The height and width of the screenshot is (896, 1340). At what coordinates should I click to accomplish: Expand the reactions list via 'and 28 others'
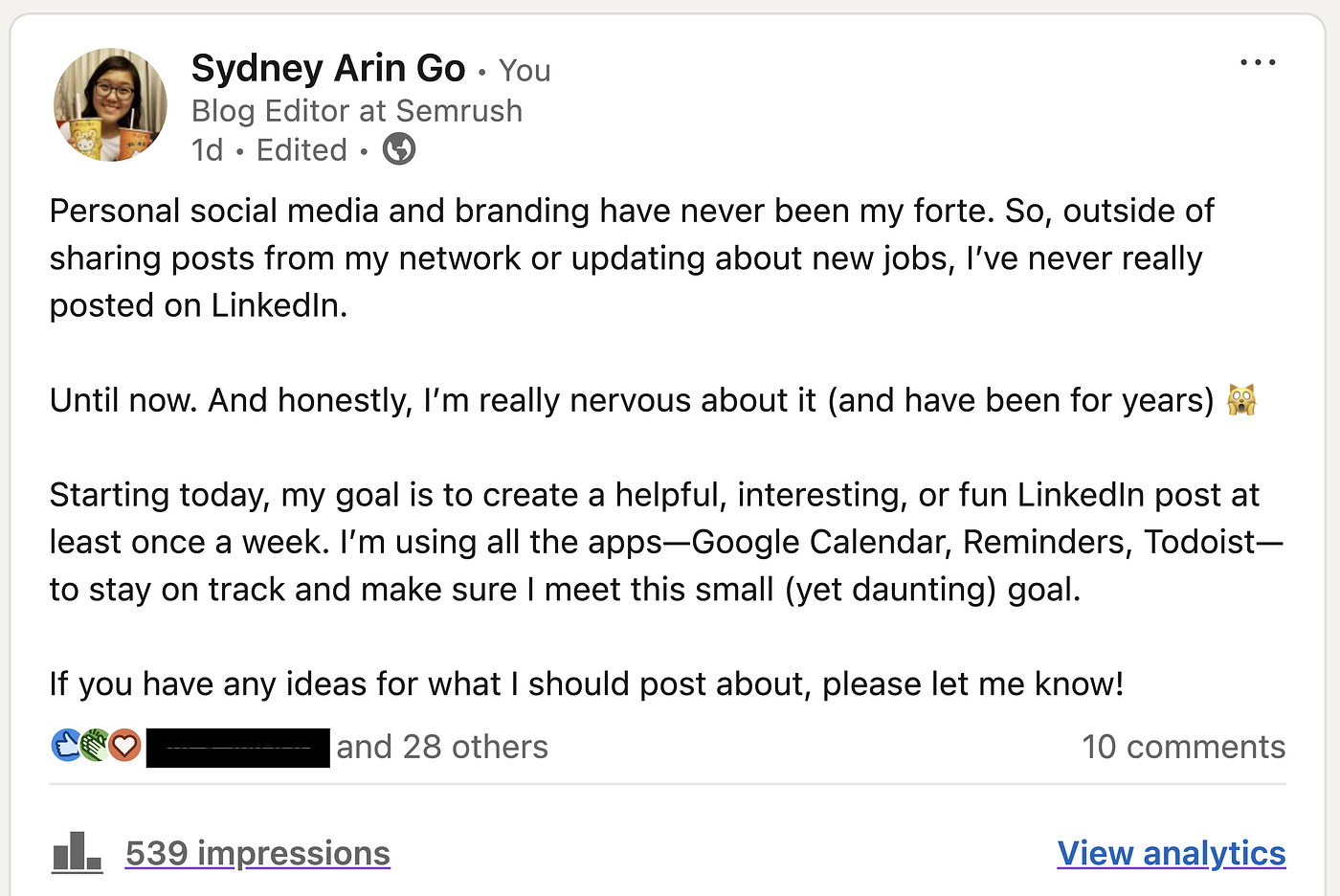pyautogui.click(x=441, y=746)
